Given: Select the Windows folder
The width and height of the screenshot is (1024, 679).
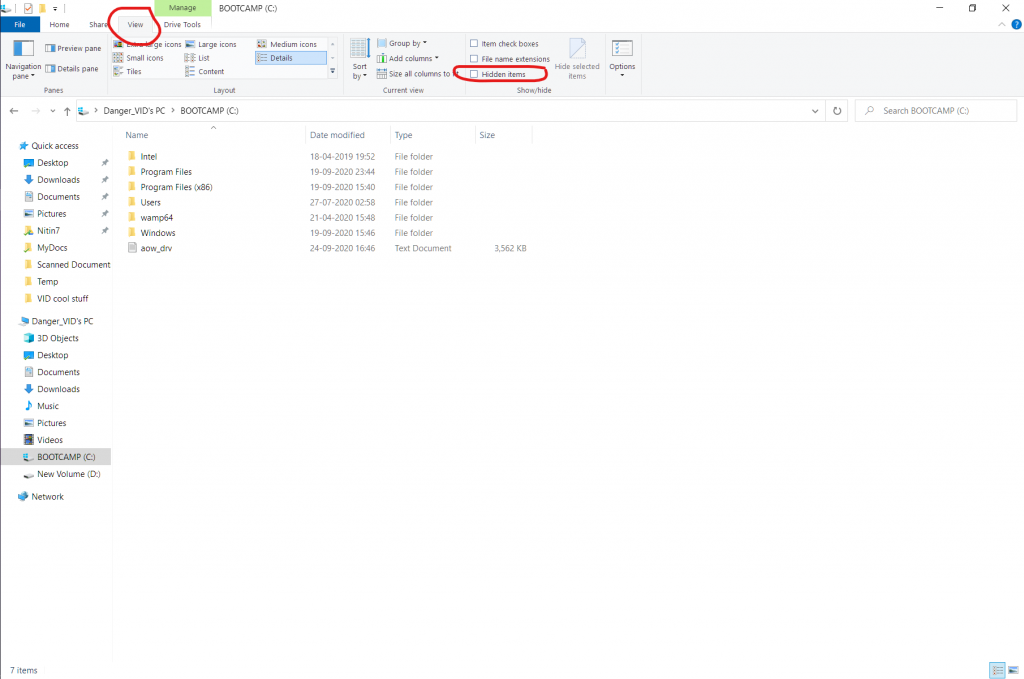Looking at the screenshot, I should (157, 233).
